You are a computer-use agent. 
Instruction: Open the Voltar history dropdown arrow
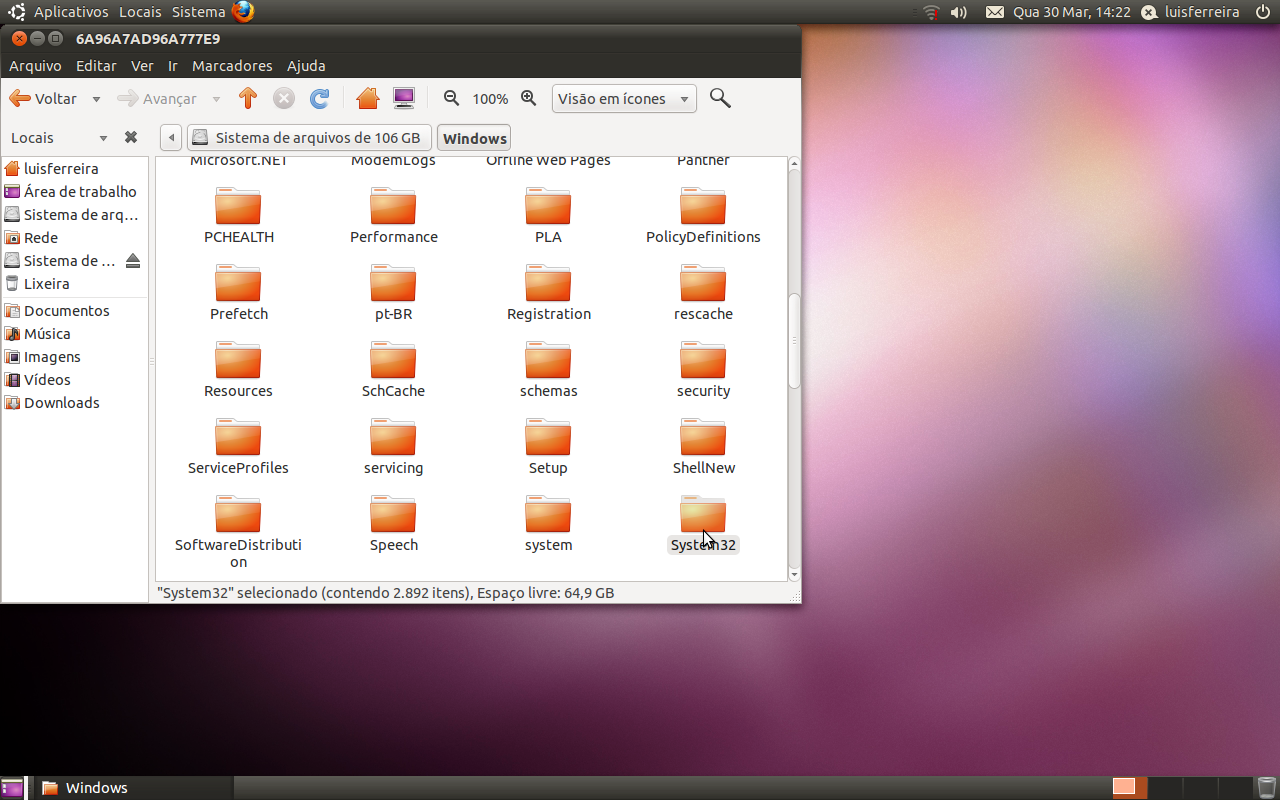pyautogui.click(x=96, y=99)
